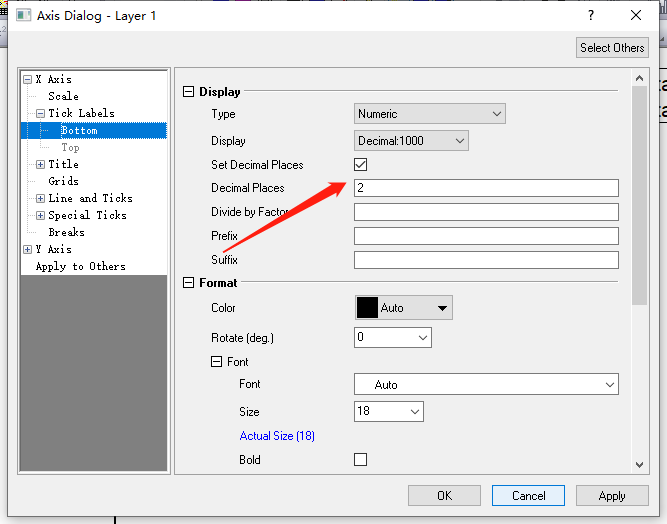This screenshot has width=667, height=524.
Task: Collapse the X Axis tree node
Action: [28, 80]
